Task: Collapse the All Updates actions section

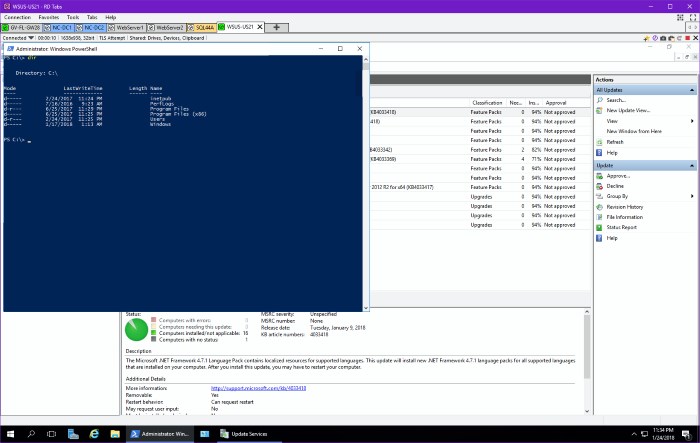Action: (692, 90)
